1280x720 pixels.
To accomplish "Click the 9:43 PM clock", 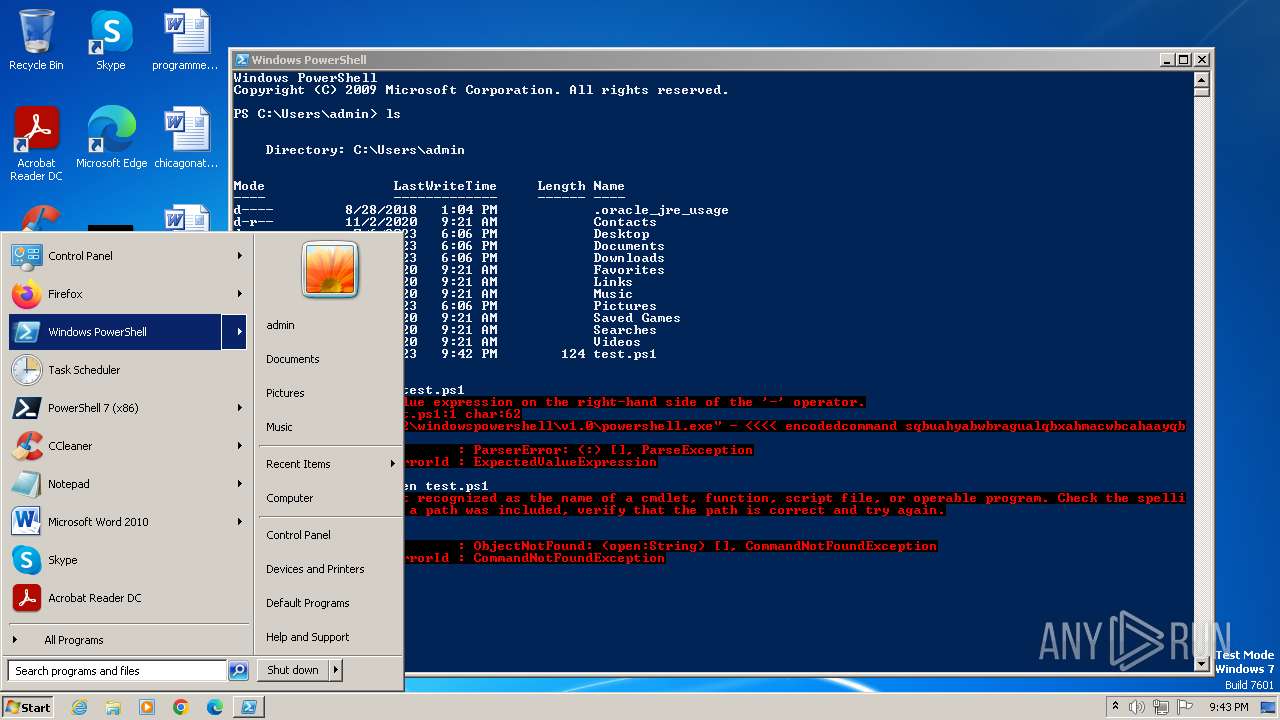I will [x=1228, y=707].
